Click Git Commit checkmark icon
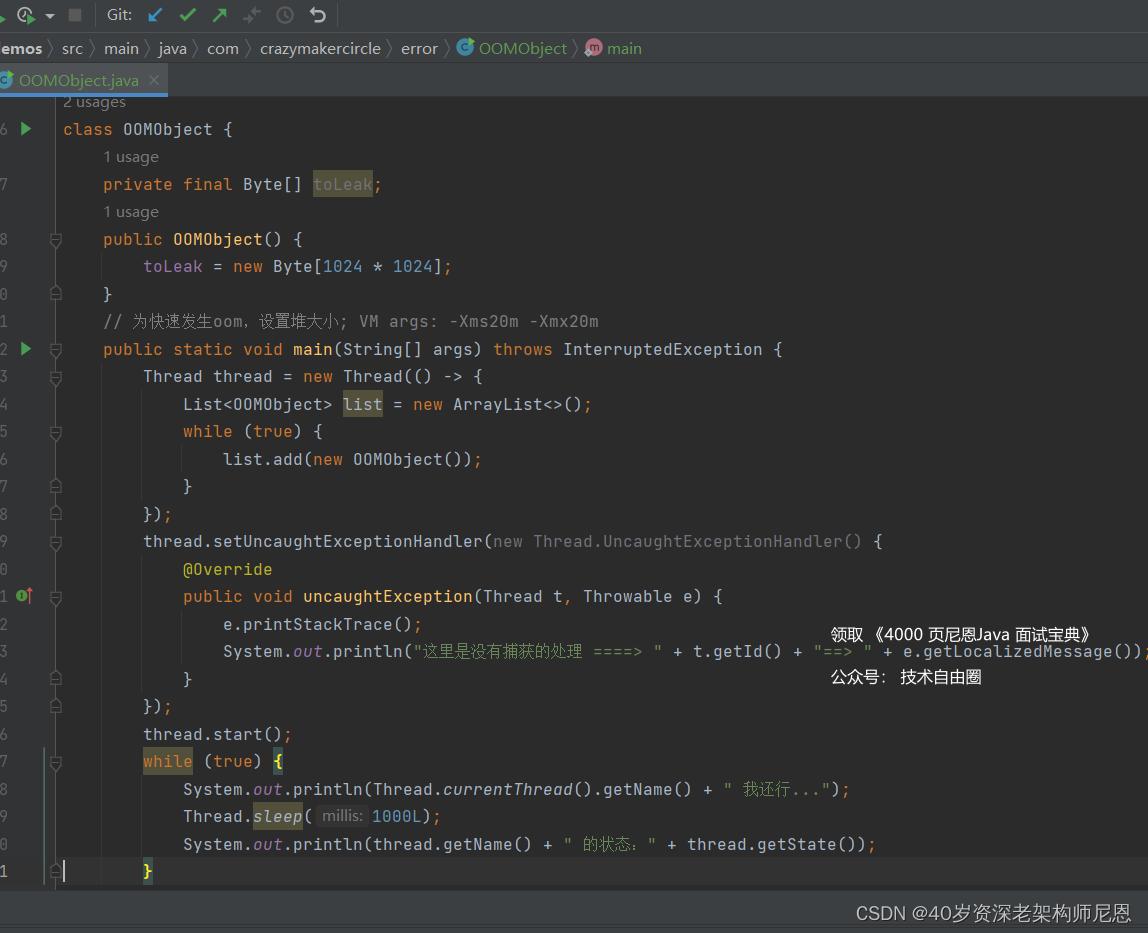The height and width of the screenshot is (933, 1148). (x=187, y=15)
